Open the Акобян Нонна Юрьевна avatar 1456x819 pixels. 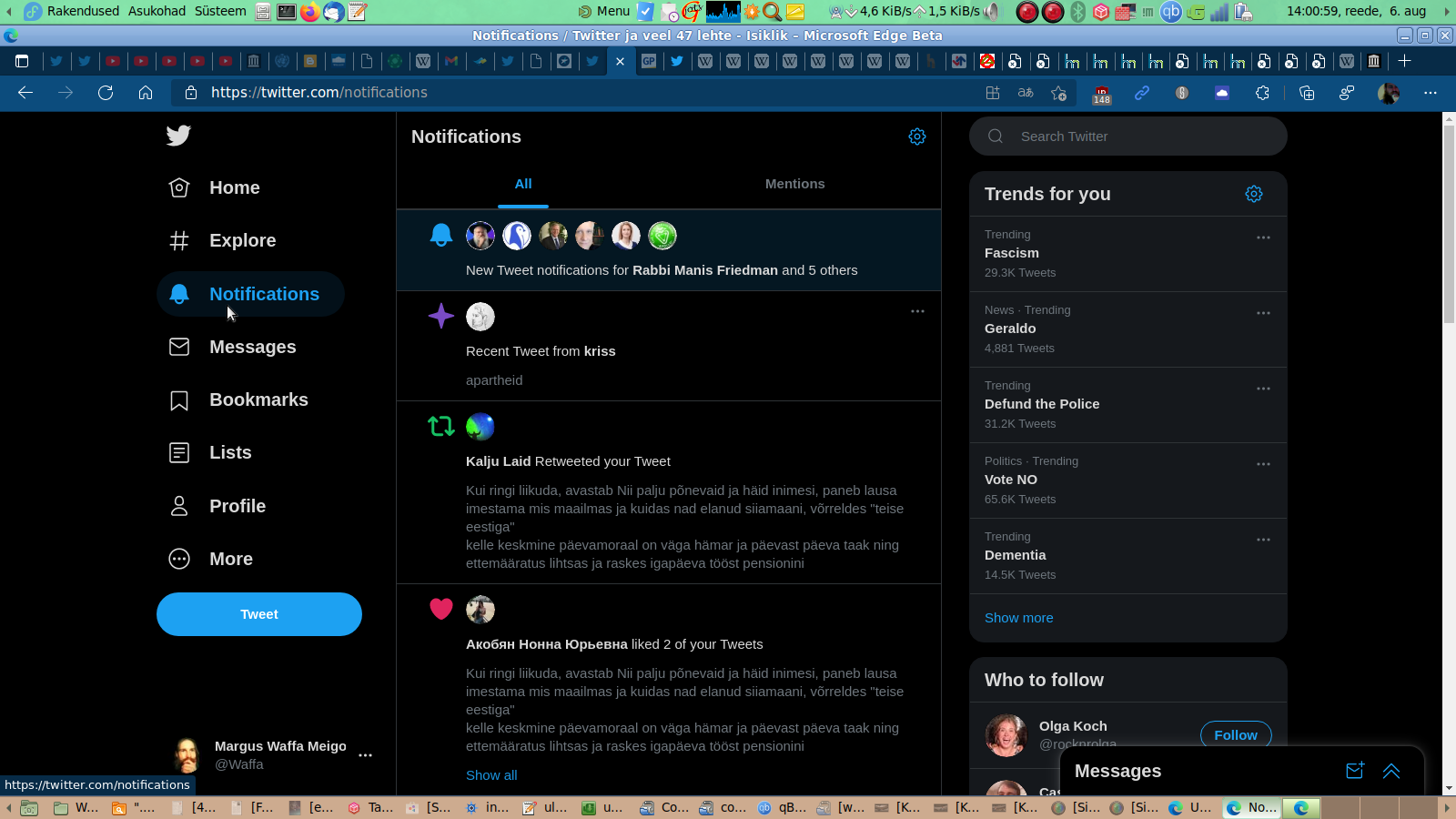[x=480, y=610]
